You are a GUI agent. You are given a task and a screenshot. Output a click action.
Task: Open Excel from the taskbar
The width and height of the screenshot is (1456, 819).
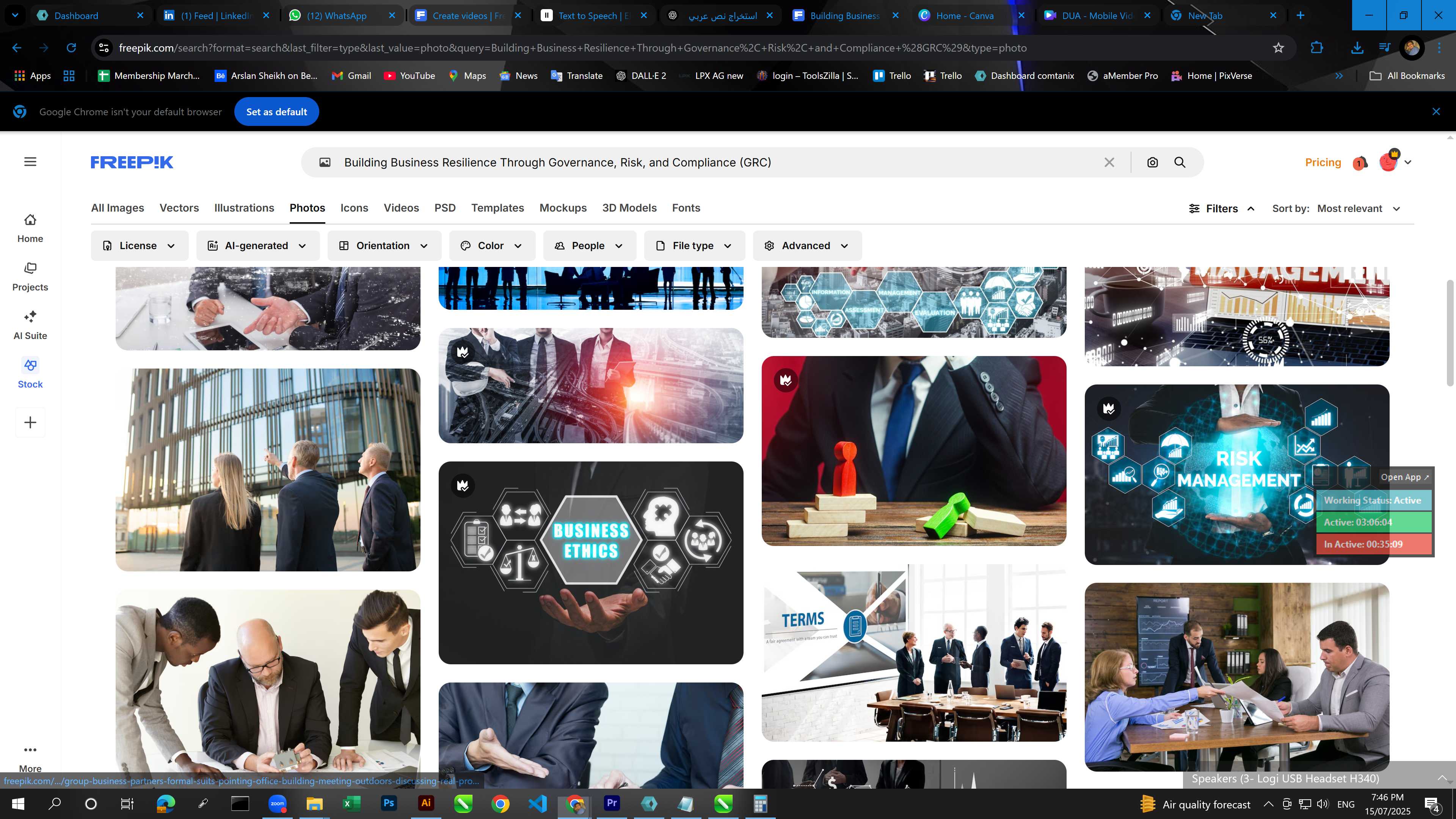coord(351,803)
